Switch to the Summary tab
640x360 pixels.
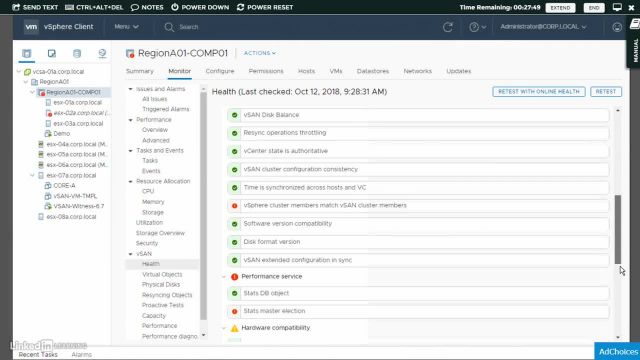click(x=140, y=71)
